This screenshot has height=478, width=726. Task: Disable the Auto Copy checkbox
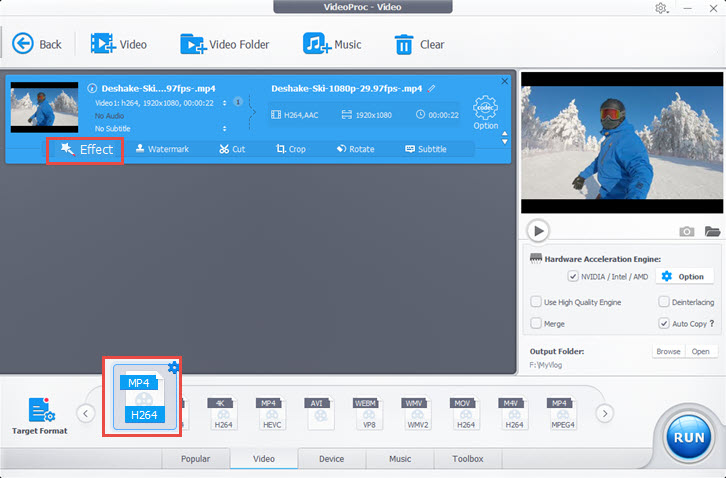click(664, 324)
